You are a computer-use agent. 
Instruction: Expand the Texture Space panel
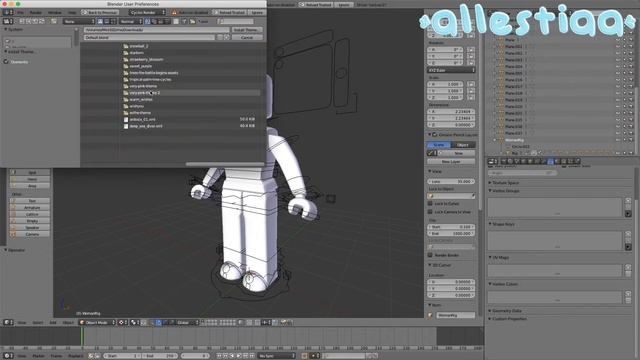[490, 183]
